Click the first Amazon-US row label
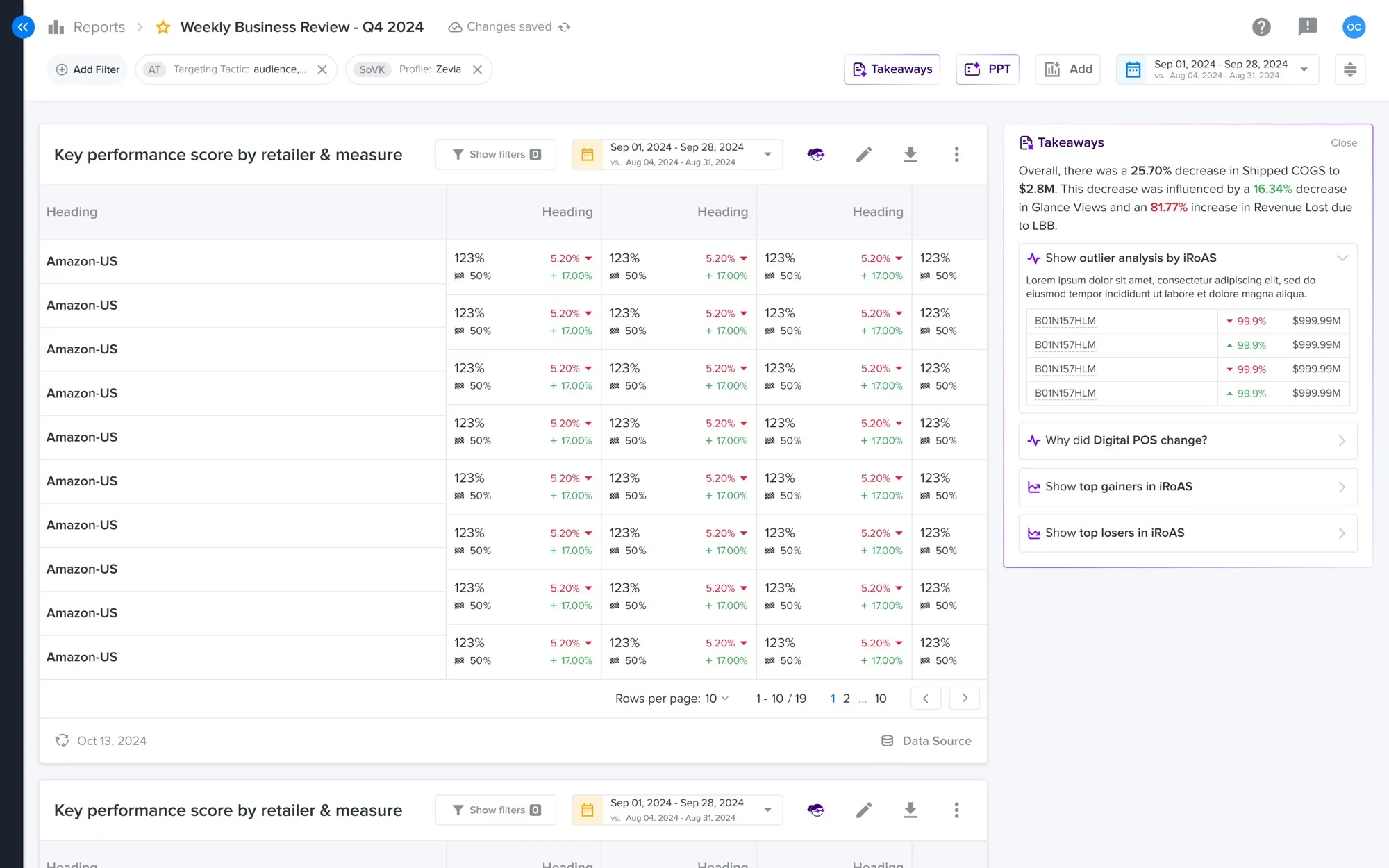Viewport: 1389px width, 868px height. click(x=82, y=262)
